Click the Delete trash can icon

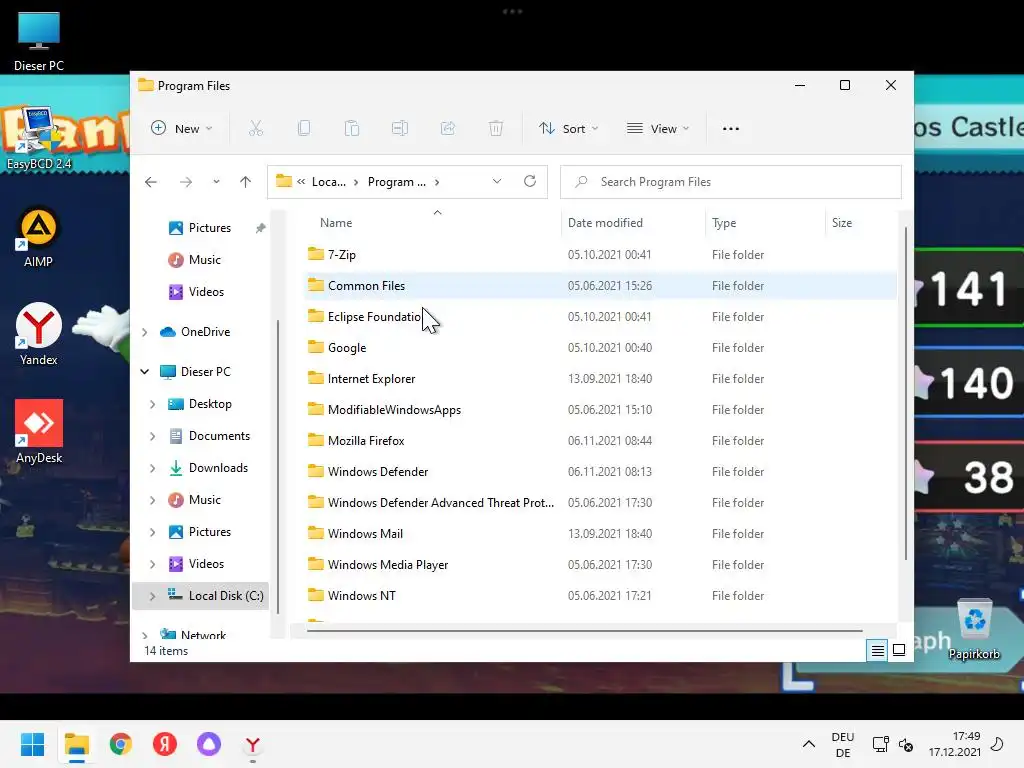point(496,128)
